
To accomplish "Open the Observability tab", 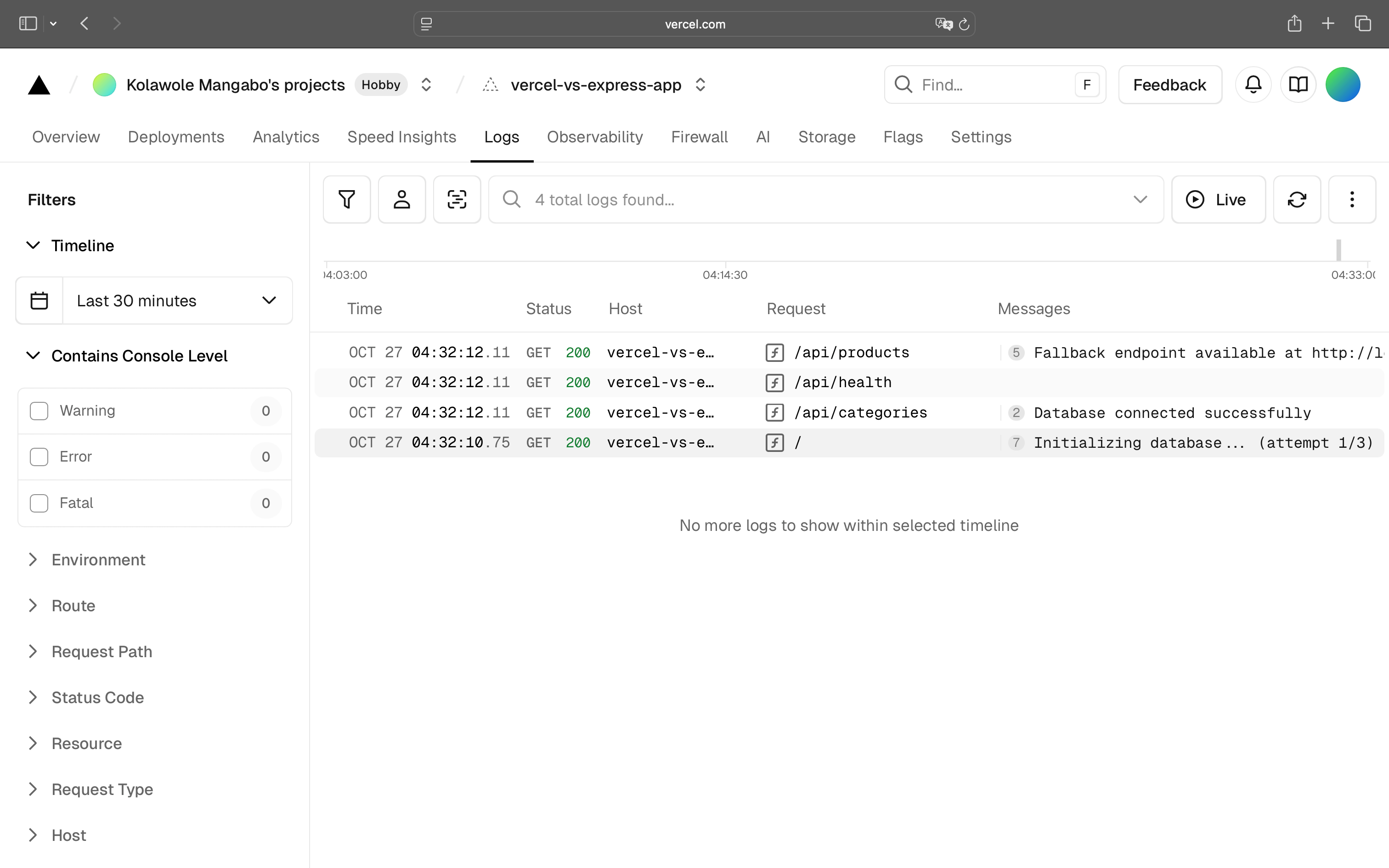I will [x=595, y=137].
